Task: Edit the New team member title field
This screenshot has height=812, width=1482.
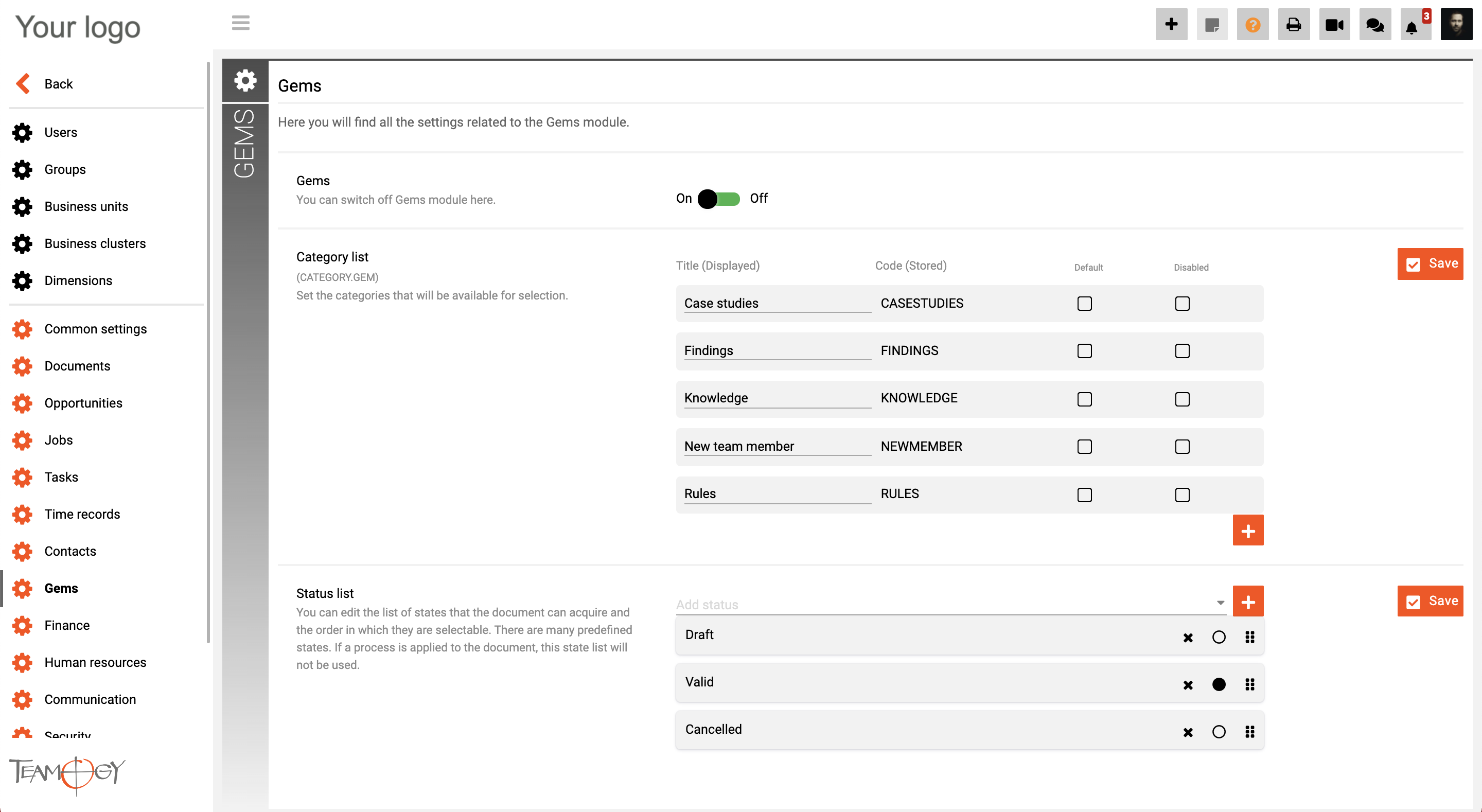Action: pos(777,446)
